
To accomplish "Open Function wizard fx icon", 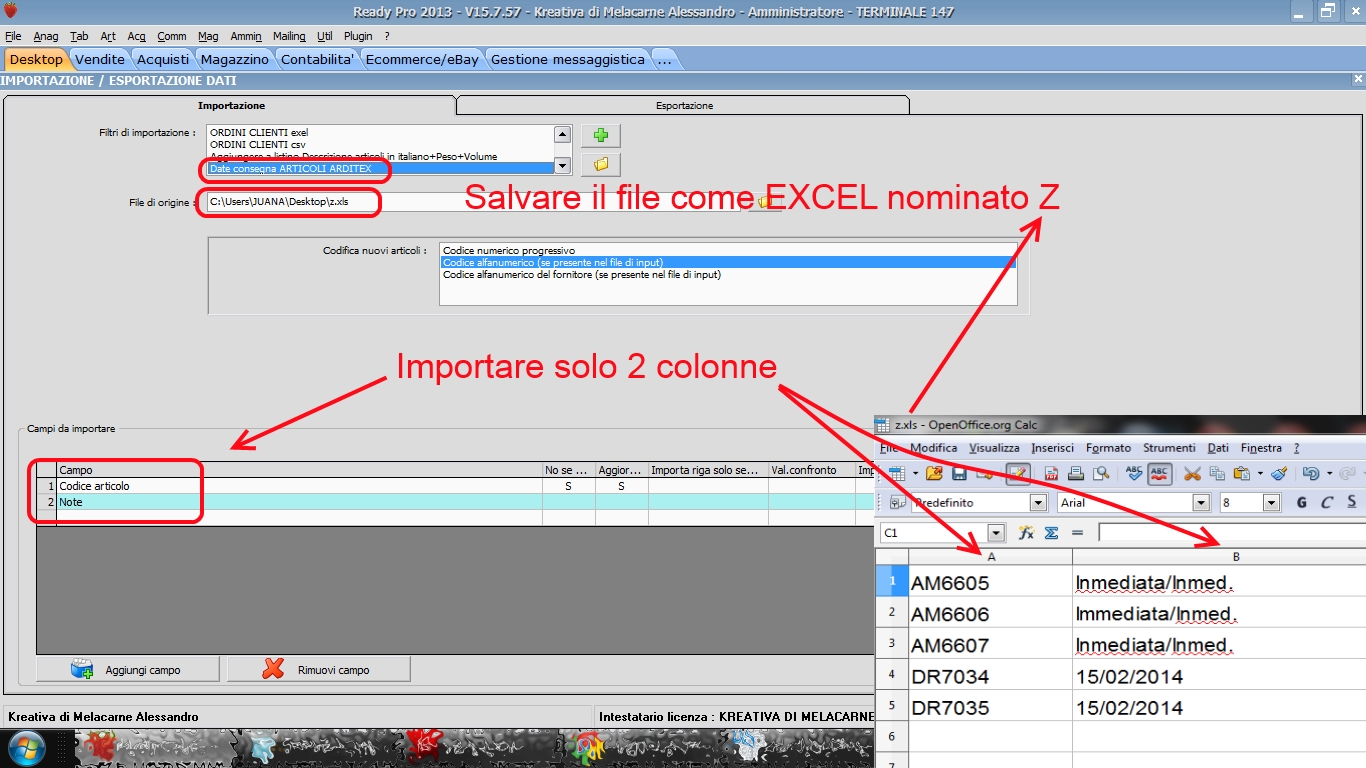I will tap(1026, 533).
